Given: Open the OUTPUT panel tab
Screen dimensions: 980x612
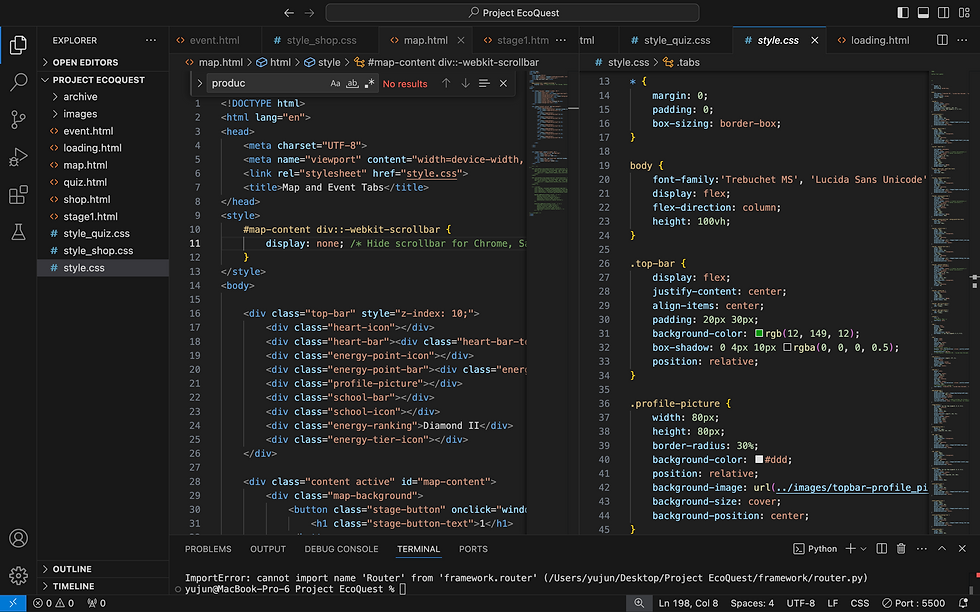Looking at the screenshot, I should (268, 549).
